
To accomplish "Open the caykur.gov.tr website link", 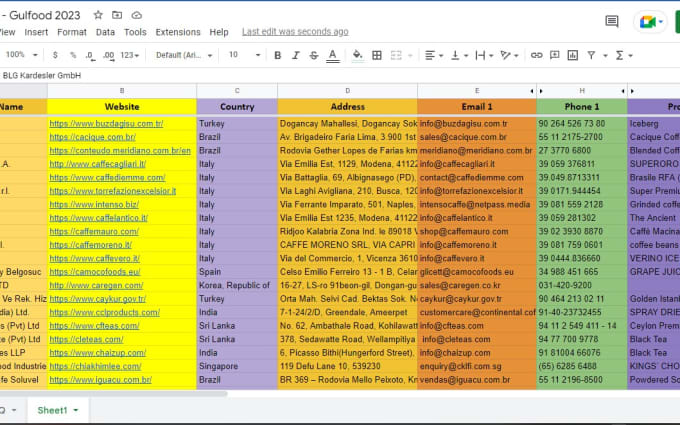I will [x=98, y=299].
